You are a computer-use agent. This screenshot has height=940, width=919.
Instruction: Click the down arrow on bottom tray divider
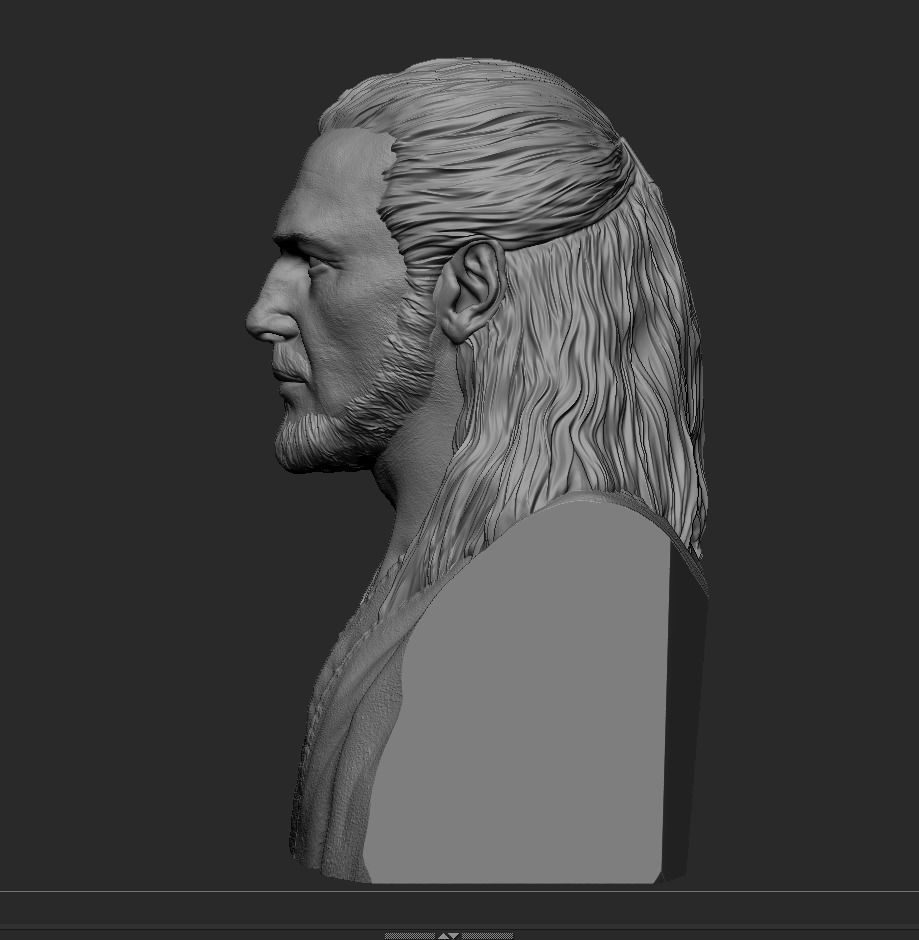pyautogui.click(x=453, y=936)
